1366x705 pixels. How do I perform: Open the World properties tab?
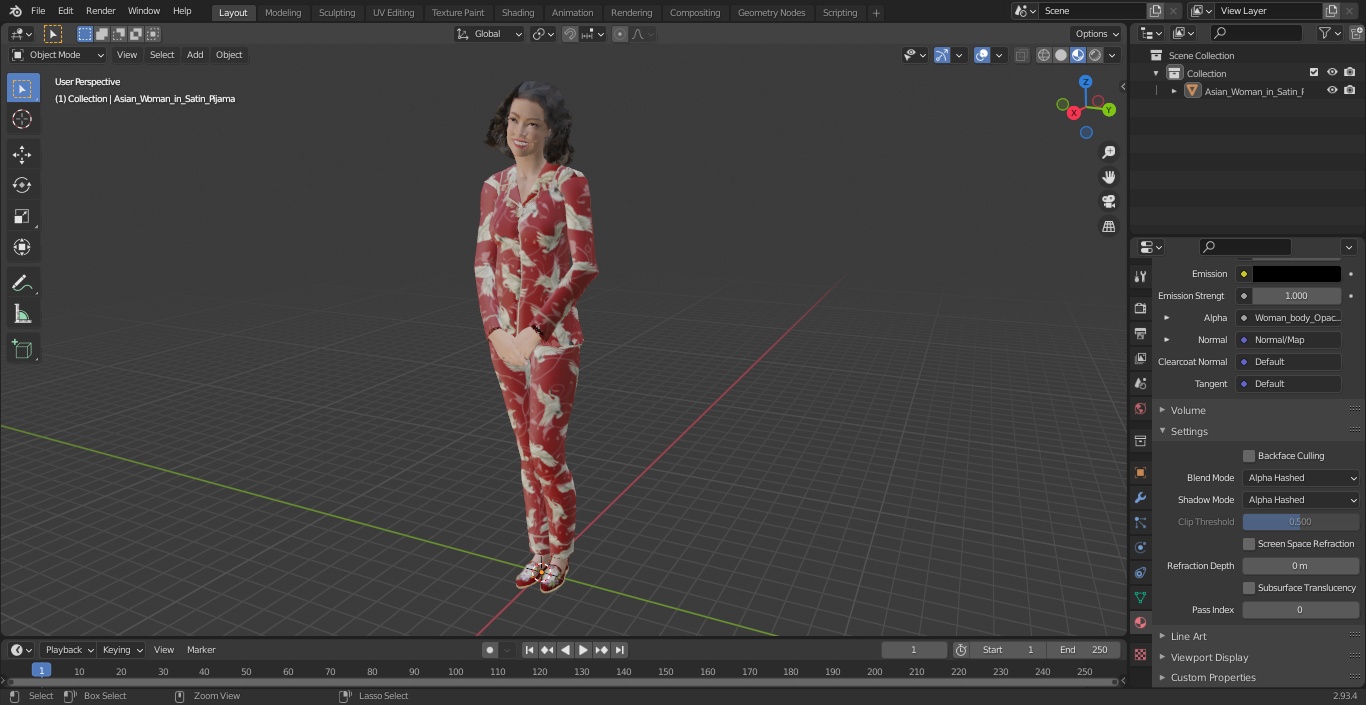tap(1140, 408)
